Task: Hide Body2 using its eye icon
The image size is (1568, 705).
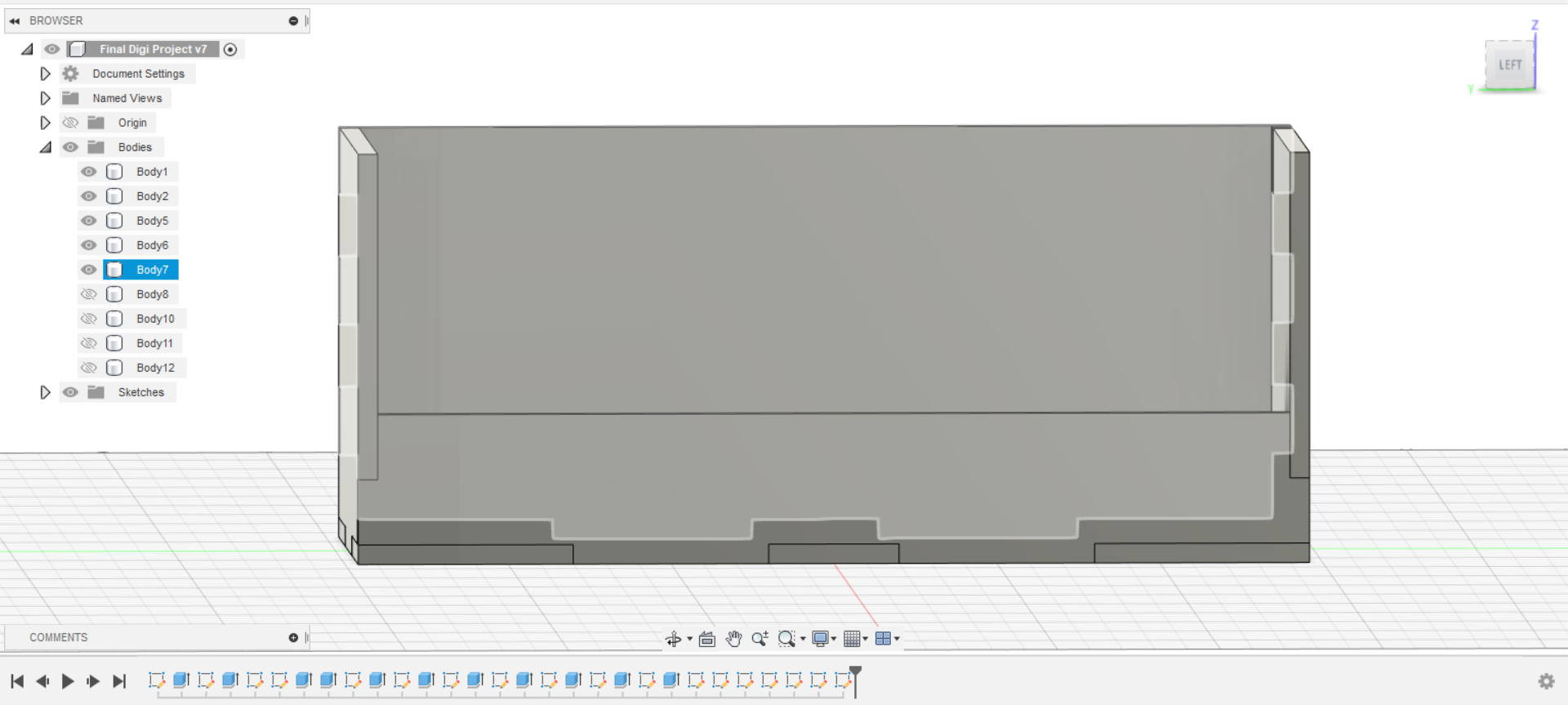Action: [89, 196]
